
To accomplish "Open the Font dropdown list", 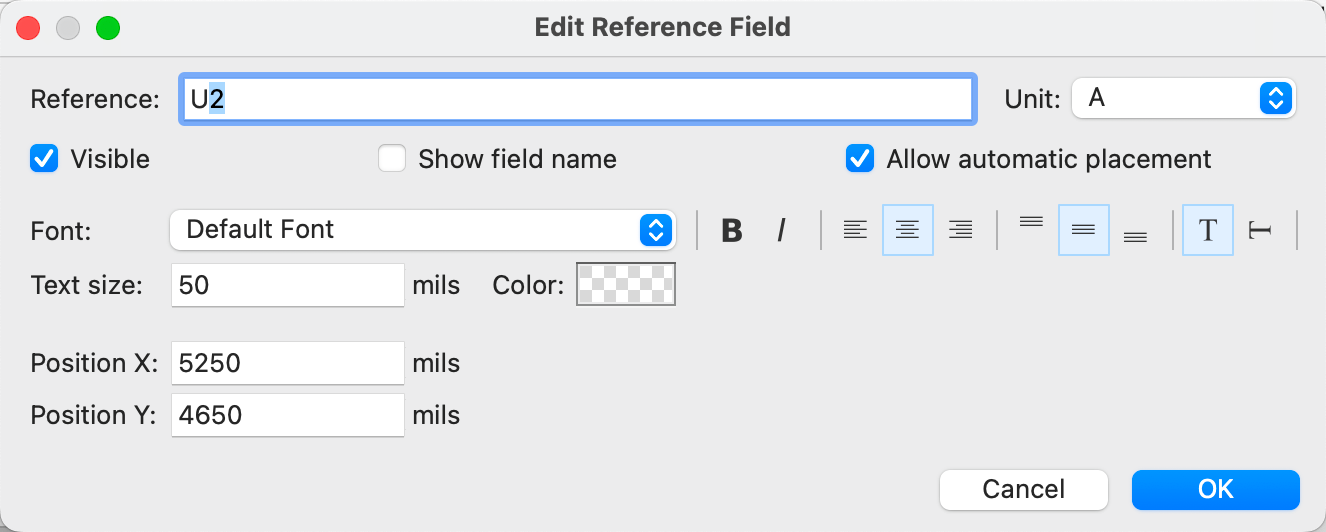I will coord(422,230).
